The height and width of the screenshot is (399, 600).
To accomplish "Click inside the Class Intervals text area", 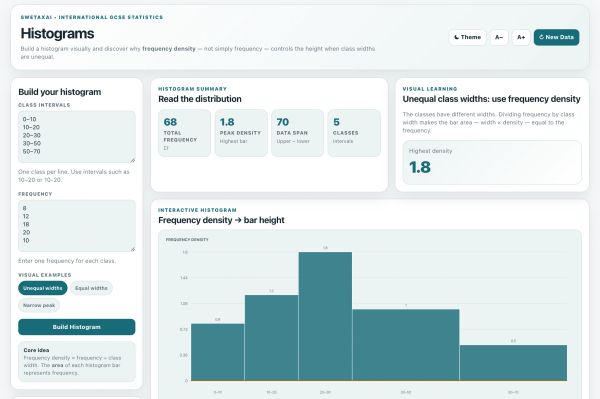I will [x=77, y=137].
